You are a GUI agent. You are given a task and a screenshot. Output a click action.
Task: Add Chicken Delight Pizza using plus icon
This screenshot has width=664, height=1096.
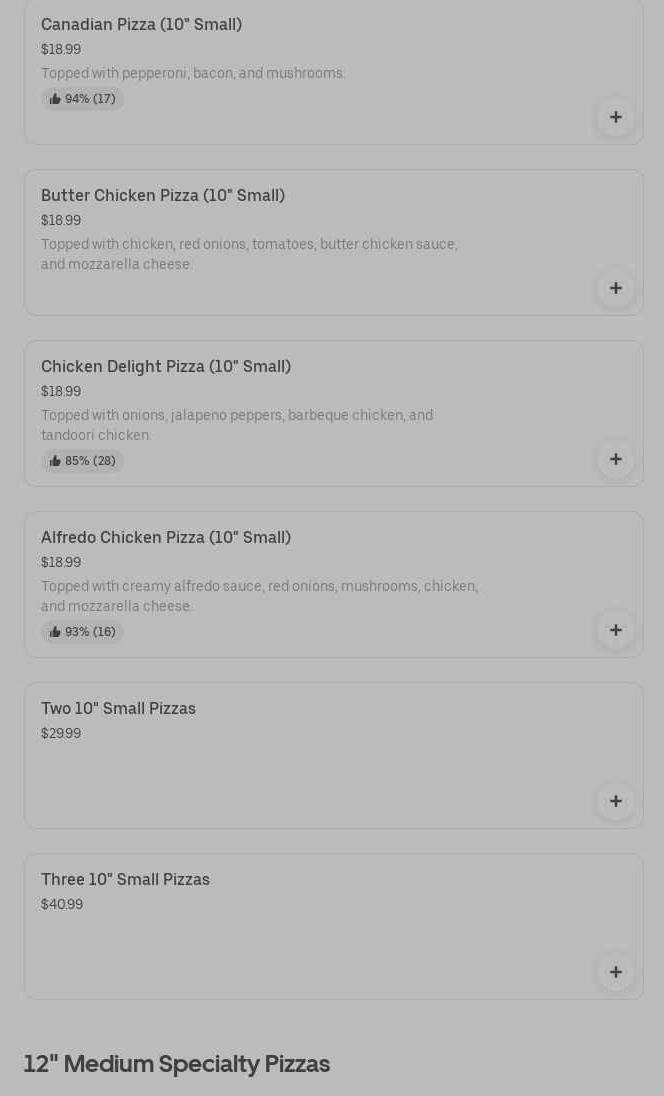[616, 459]
